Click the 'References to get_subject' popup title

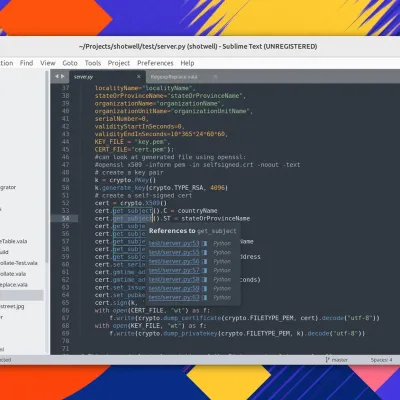coord(193,231)
